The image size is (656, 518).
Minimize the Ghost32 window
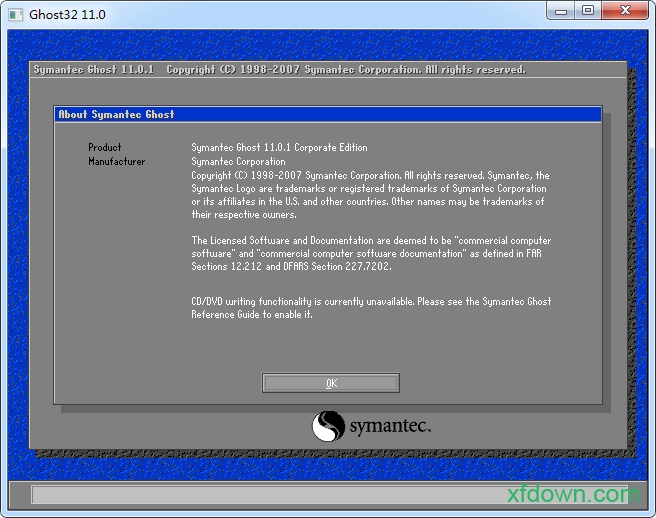561,11
